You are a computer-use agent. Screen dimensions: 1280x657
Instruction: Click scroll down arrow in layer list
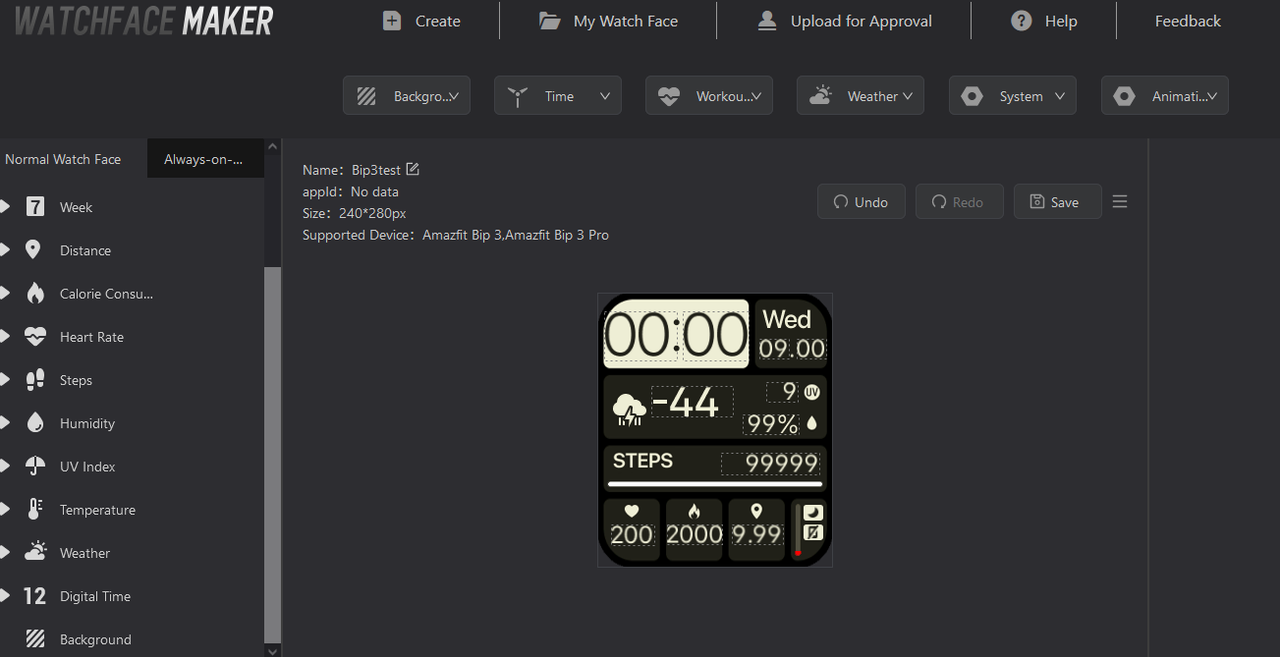273,650
